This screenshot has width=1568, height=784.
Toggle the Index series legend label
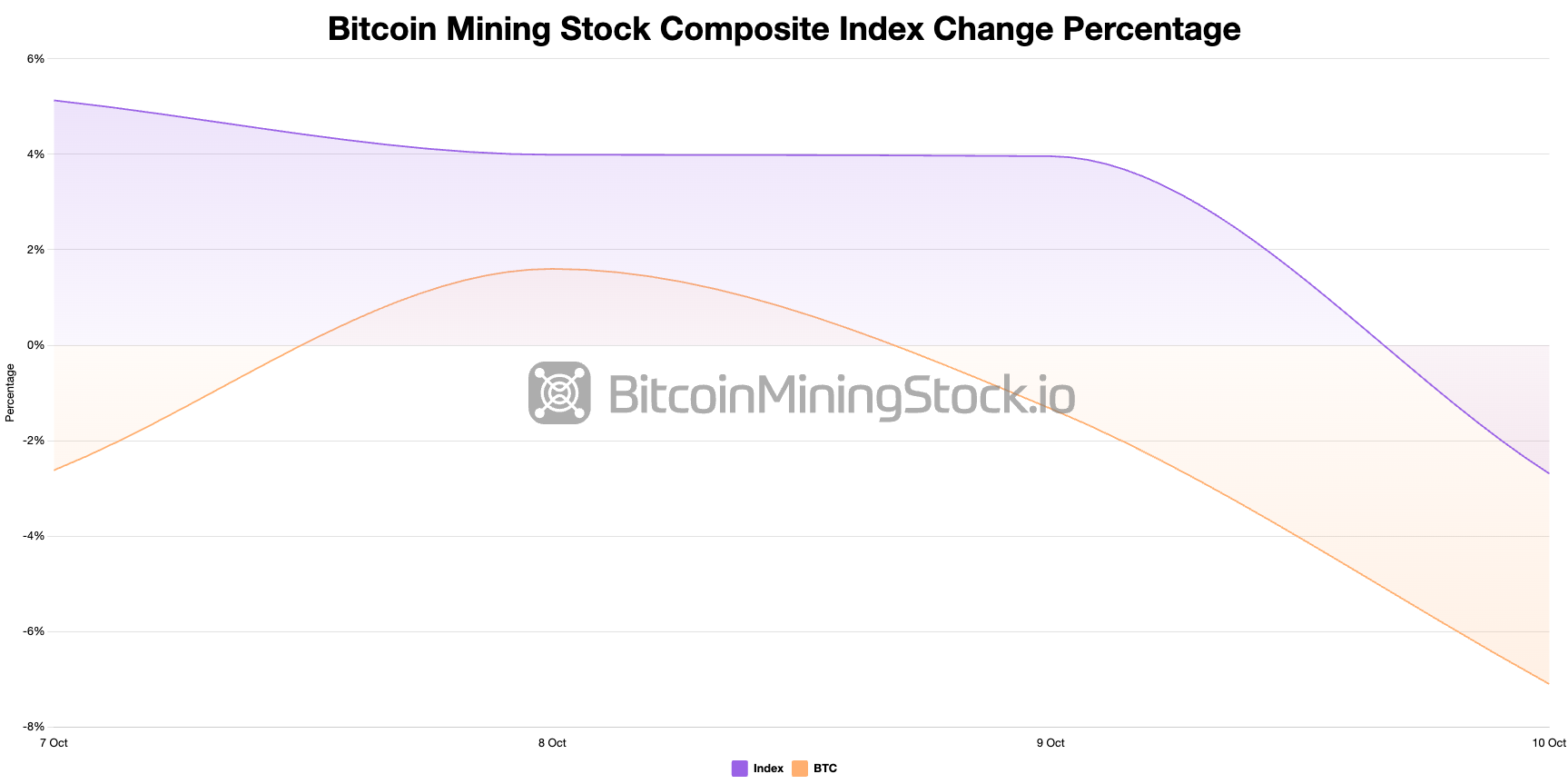768,769
